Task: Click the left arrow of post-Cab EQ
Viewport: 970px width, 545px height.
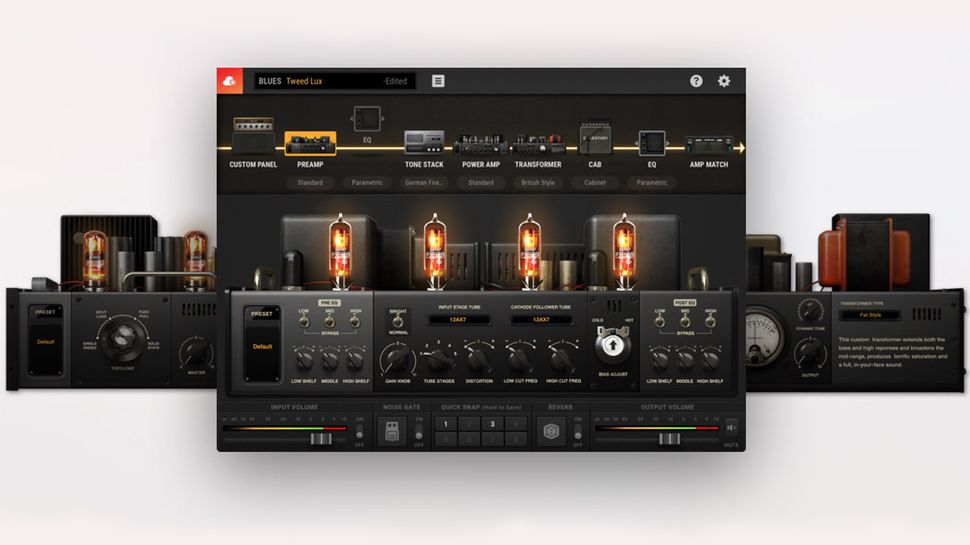Action: (x=635, y=144)
